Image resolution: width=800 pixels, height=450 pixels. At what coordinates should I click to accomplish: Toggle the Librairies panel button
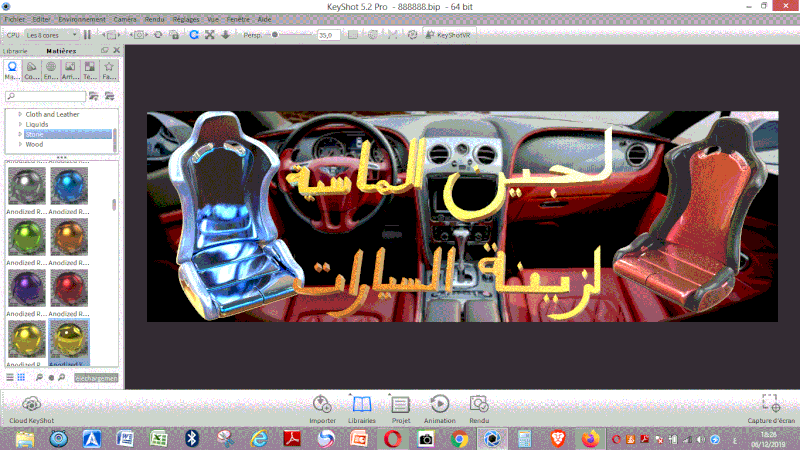coord(361,406)
